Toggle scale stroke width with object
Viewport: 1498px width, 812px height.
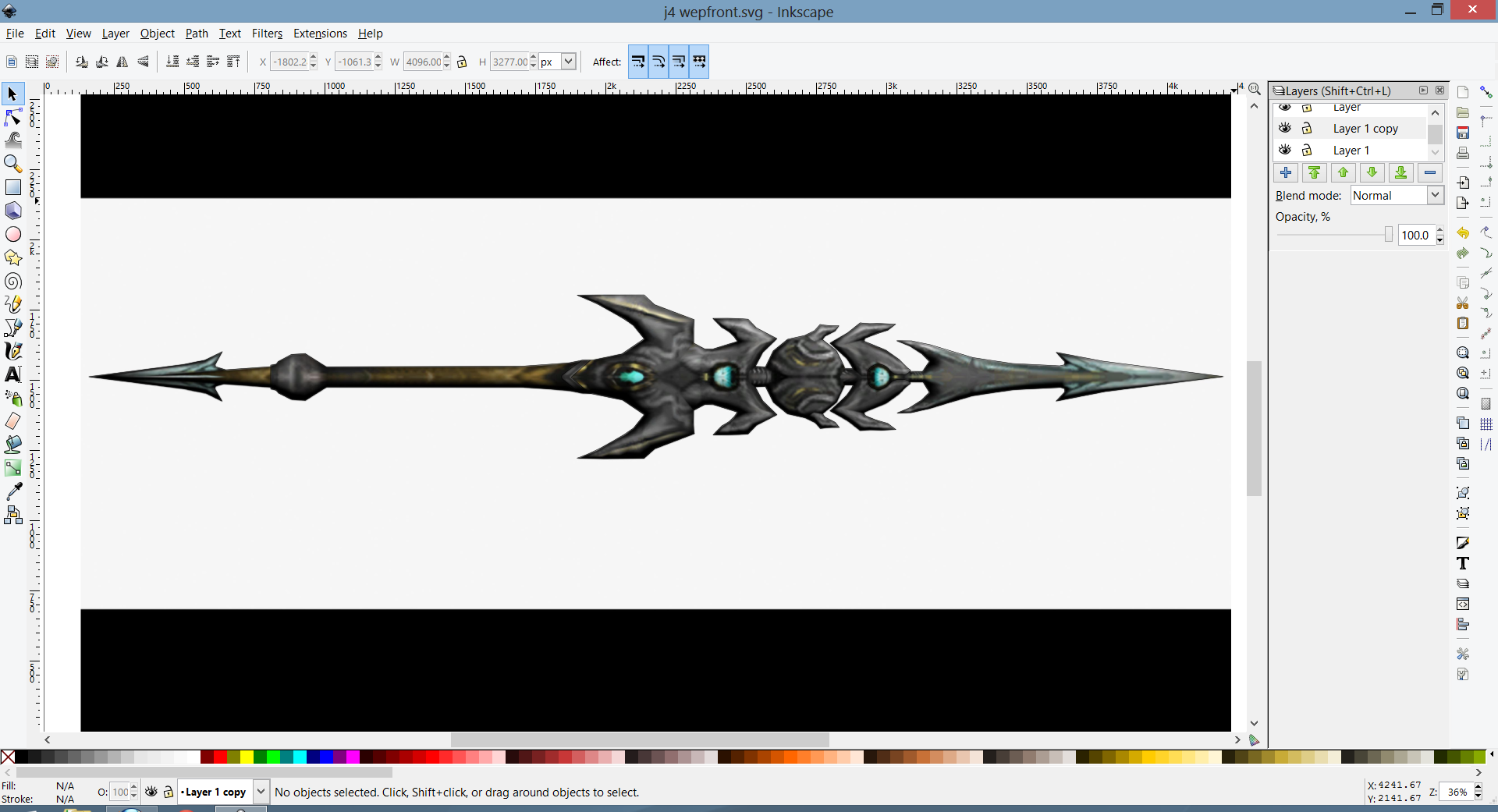tap(638, 62)
